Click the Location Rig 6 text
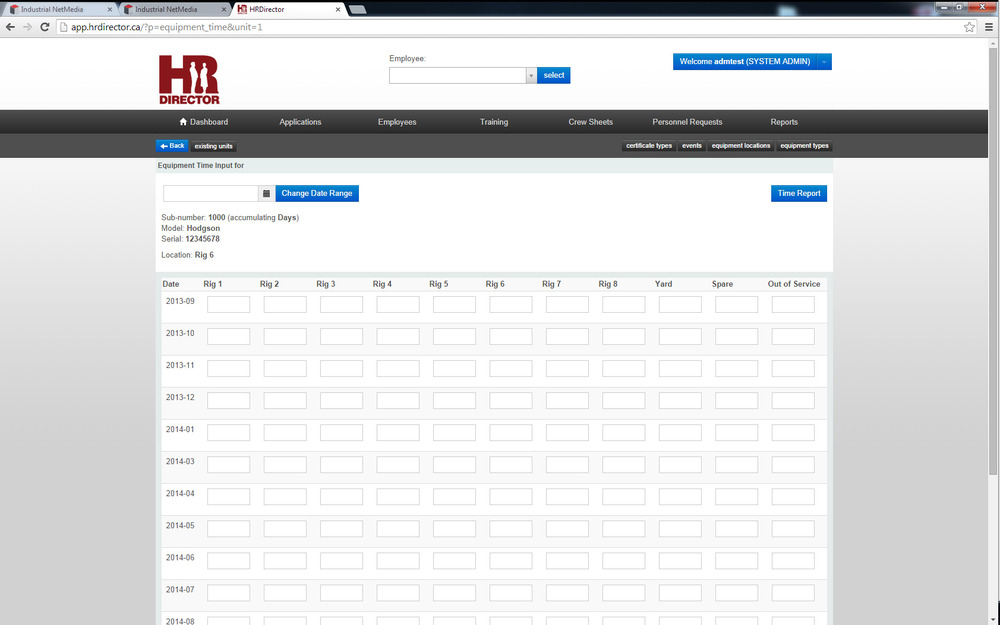This screenshot has height=625, width=1000. coord(188,255)
